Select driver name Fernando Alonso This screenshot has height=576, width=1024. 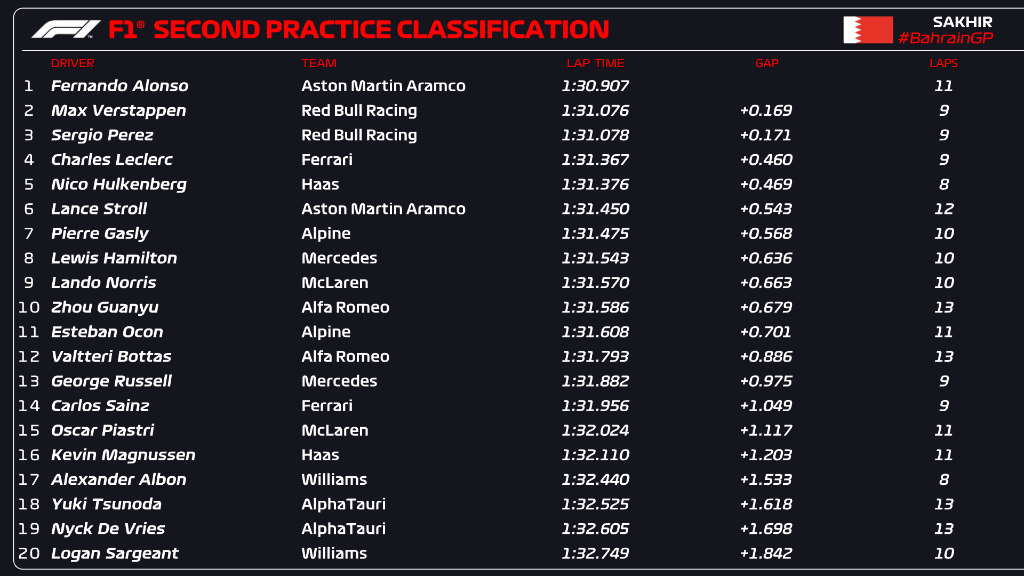[119, 86]
